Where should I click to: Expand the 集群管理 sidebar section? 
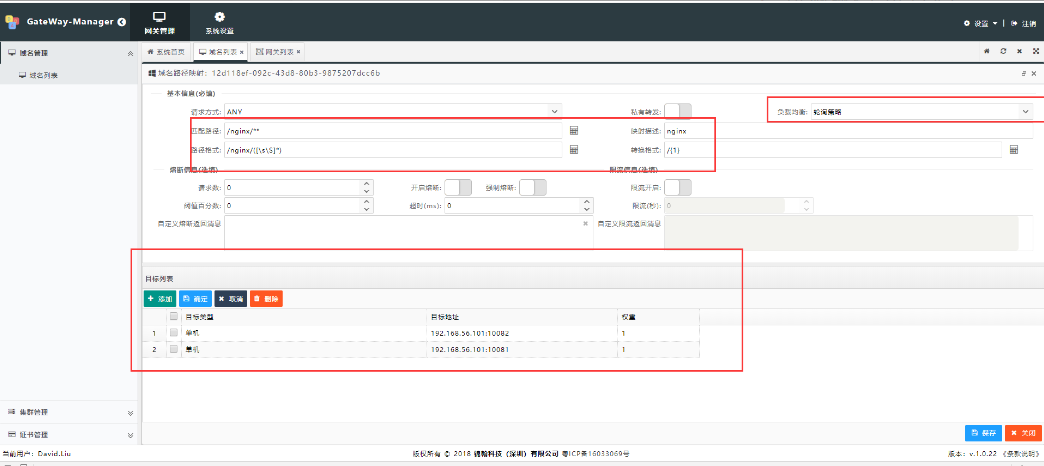130,413
